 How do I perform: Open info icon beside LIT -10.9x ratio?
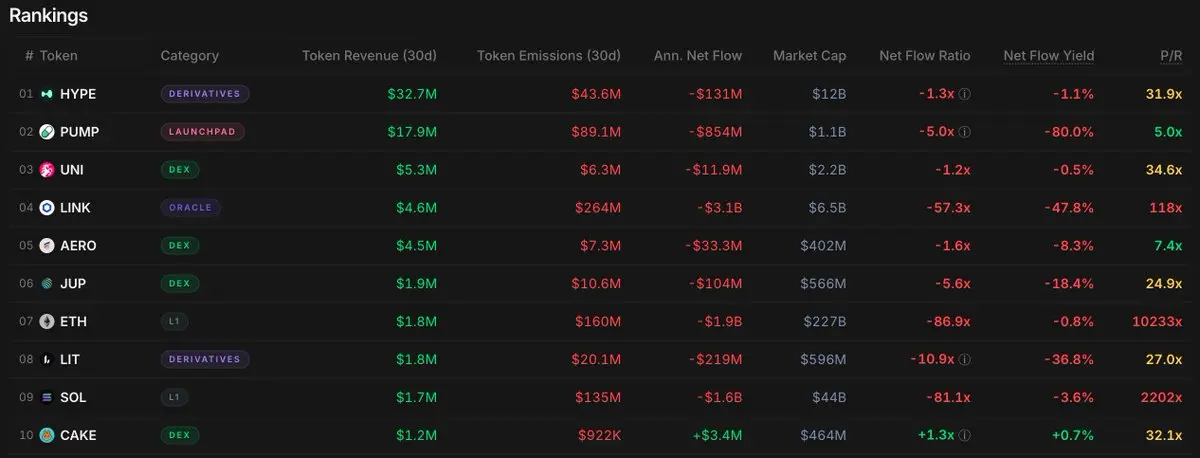point(965,360)
